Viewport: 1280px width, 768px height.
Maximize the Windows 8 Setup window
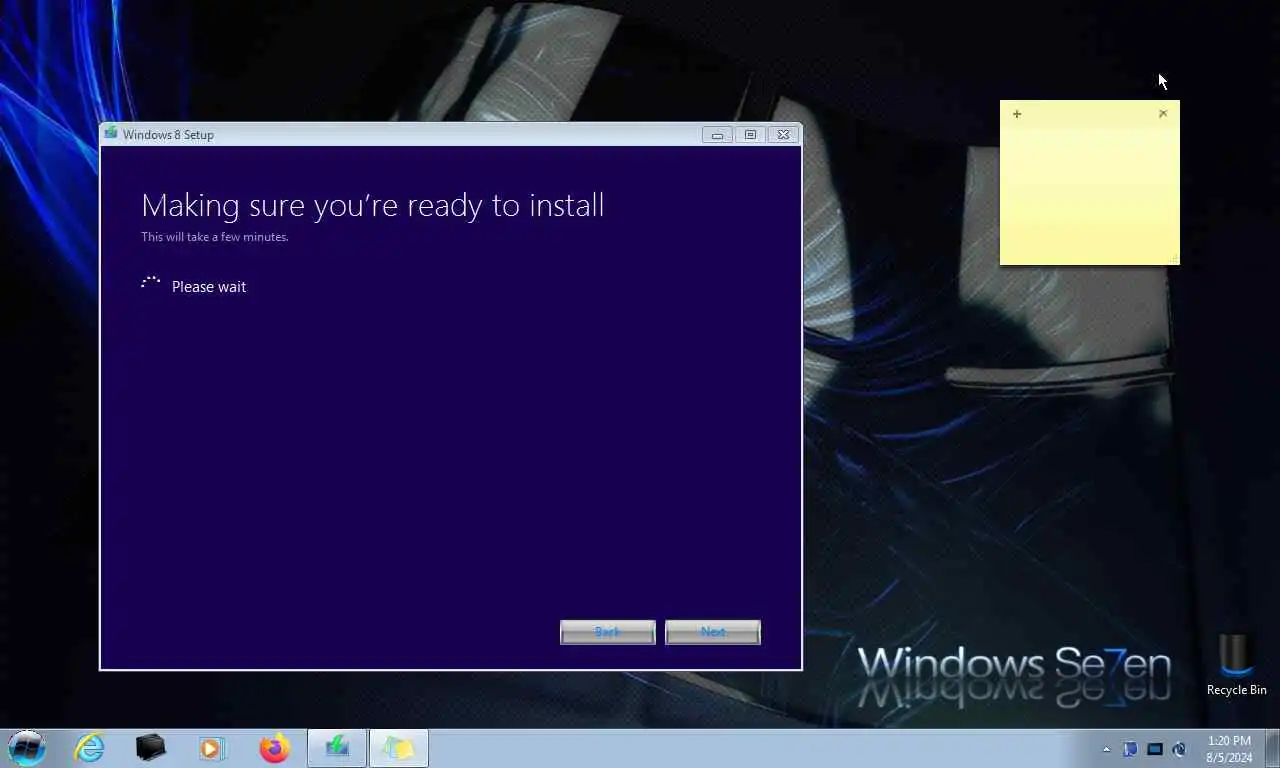coord(750,135)
